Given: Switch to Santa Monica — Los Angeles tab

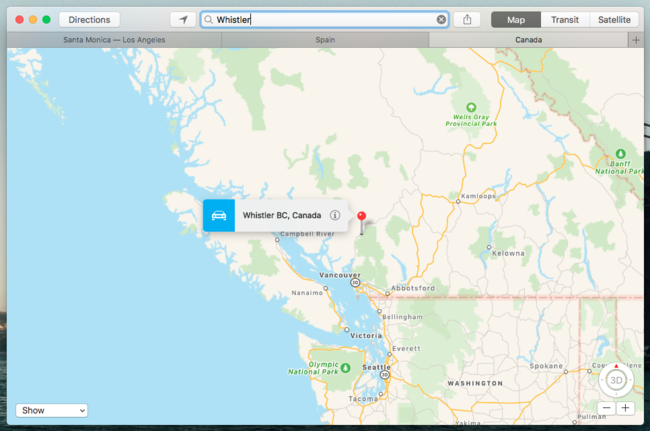Looking at the screenshot, I should (114, 40).
